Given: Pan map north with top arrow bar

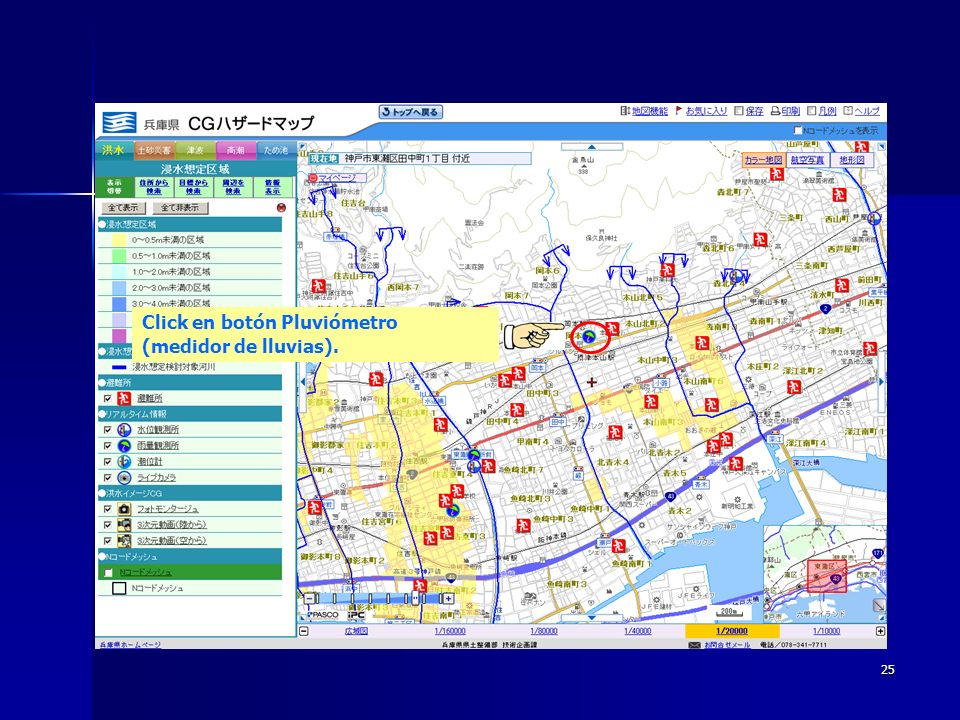Looking at the screenshot, I should pyautogui.click(x=591, y=147).
